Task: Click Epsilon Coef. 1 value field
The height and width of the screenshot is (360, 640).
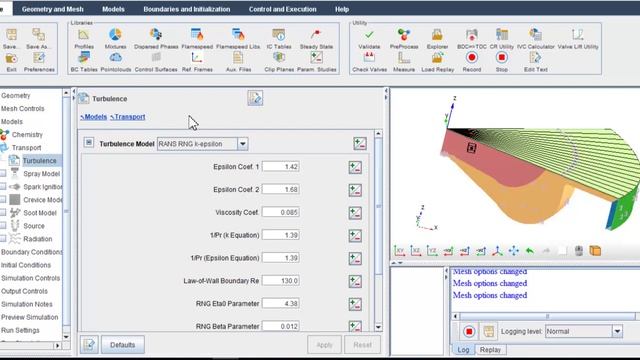Action: pyautogui.click(x=281, y=167)
